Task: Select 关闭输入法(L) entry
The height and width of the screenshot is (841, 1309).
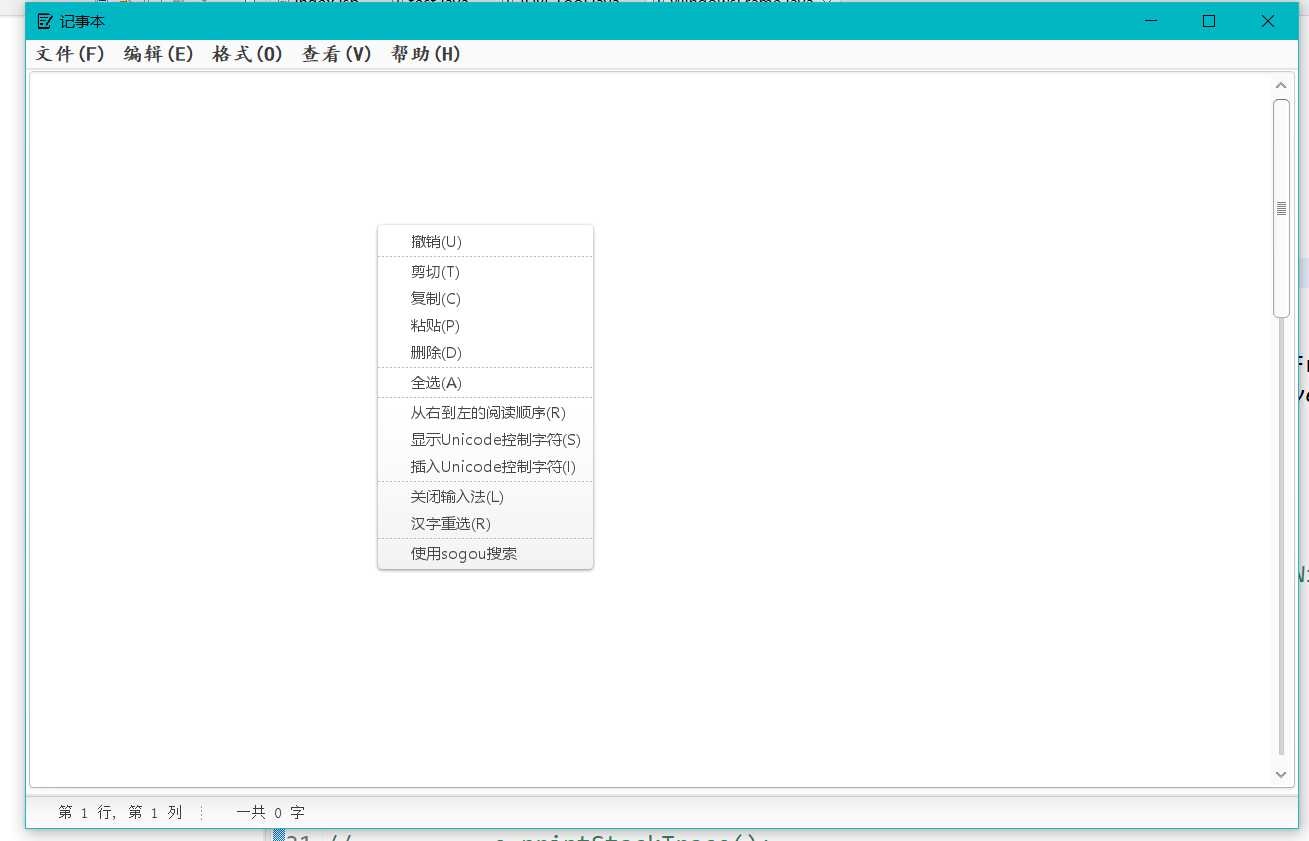Action: [x=485, y=497]
